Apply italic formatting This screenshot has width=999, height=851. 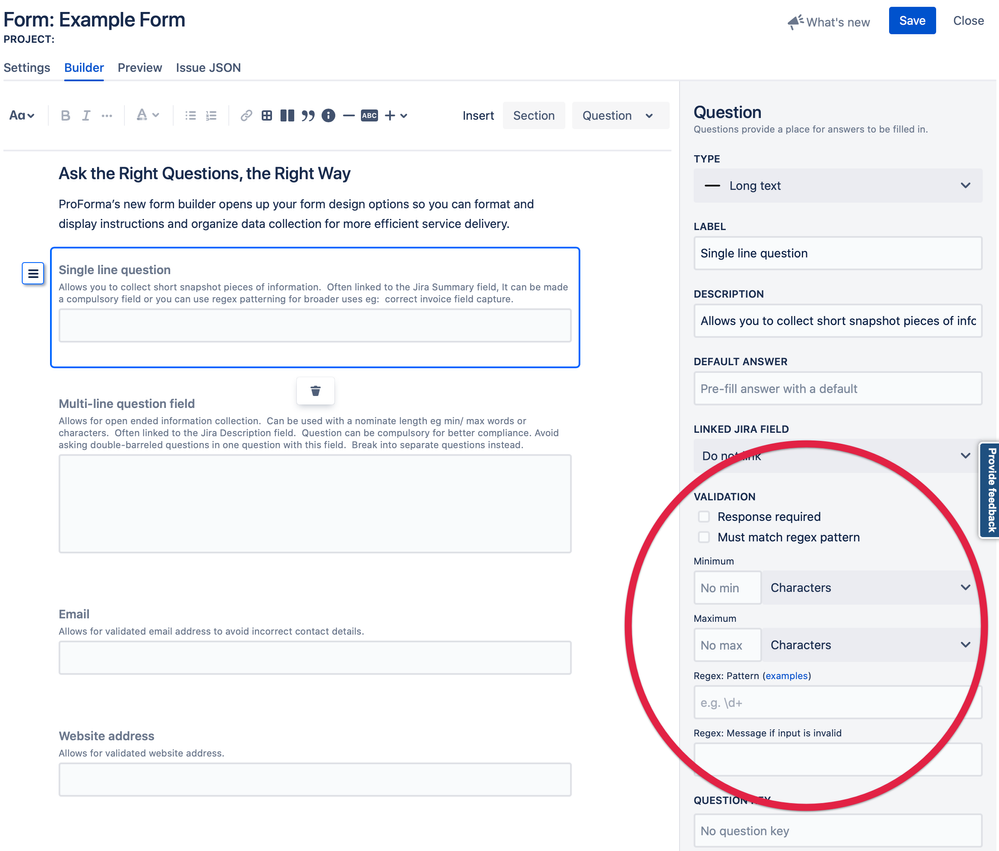(86, 115)
